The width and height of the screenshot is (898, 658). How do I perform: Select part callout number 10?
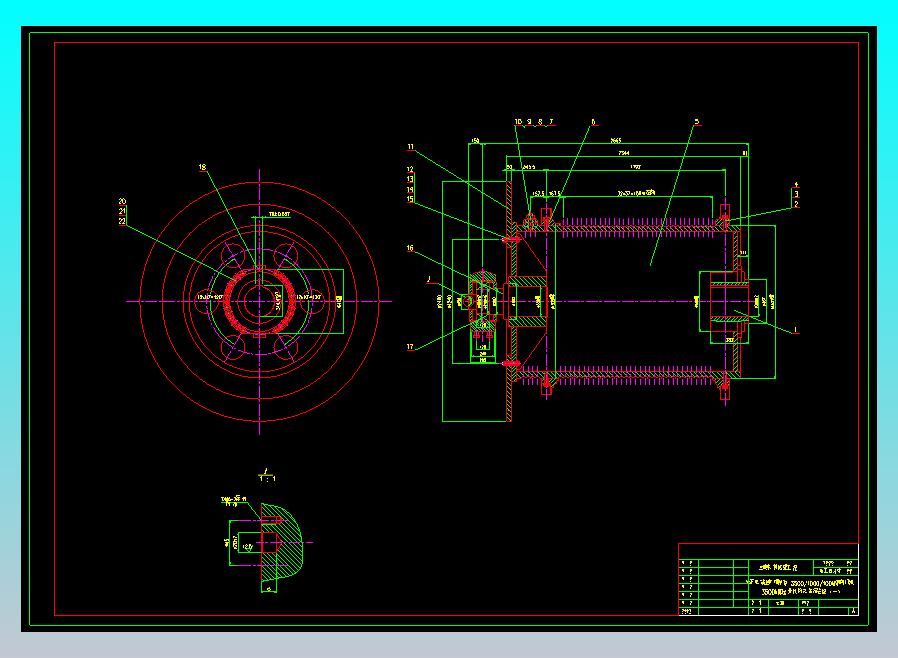coord(518,121)
